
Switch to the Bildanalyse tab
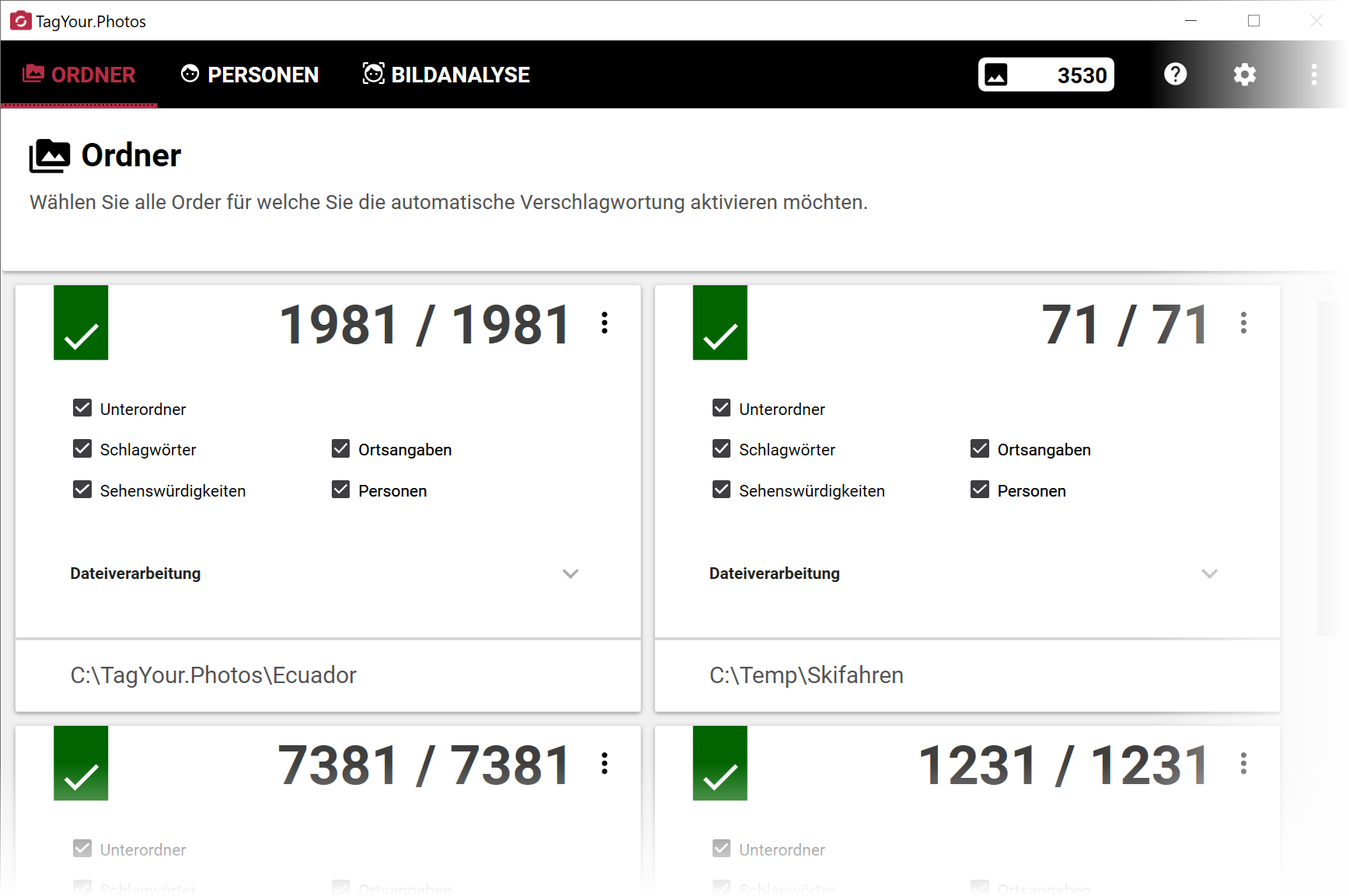[446, 75]
